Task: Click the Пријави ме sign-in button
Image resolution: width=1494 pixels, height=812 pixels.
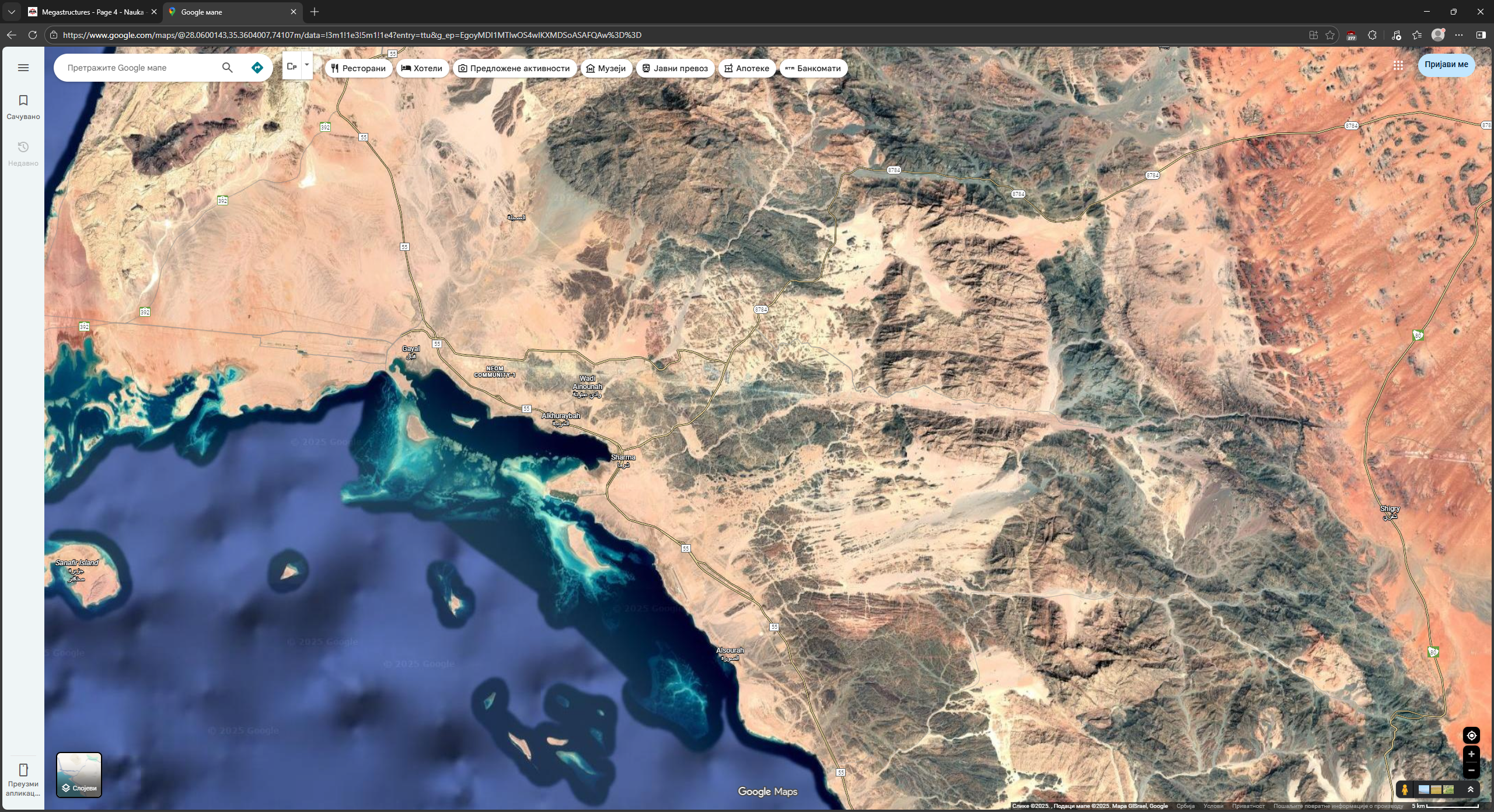Action: 1446,65
